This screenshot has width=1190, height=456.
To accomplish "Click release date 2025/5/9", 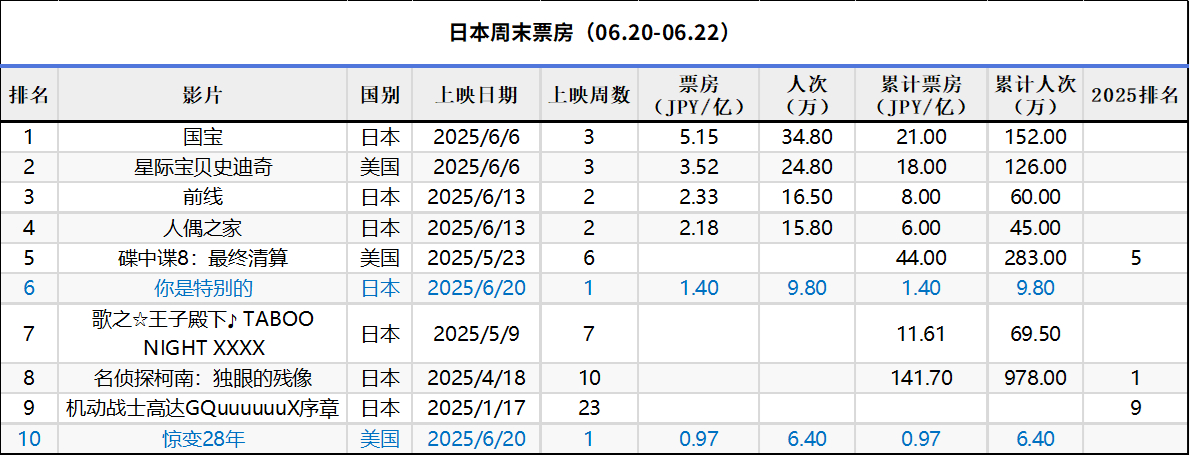I will click(476, 333).
